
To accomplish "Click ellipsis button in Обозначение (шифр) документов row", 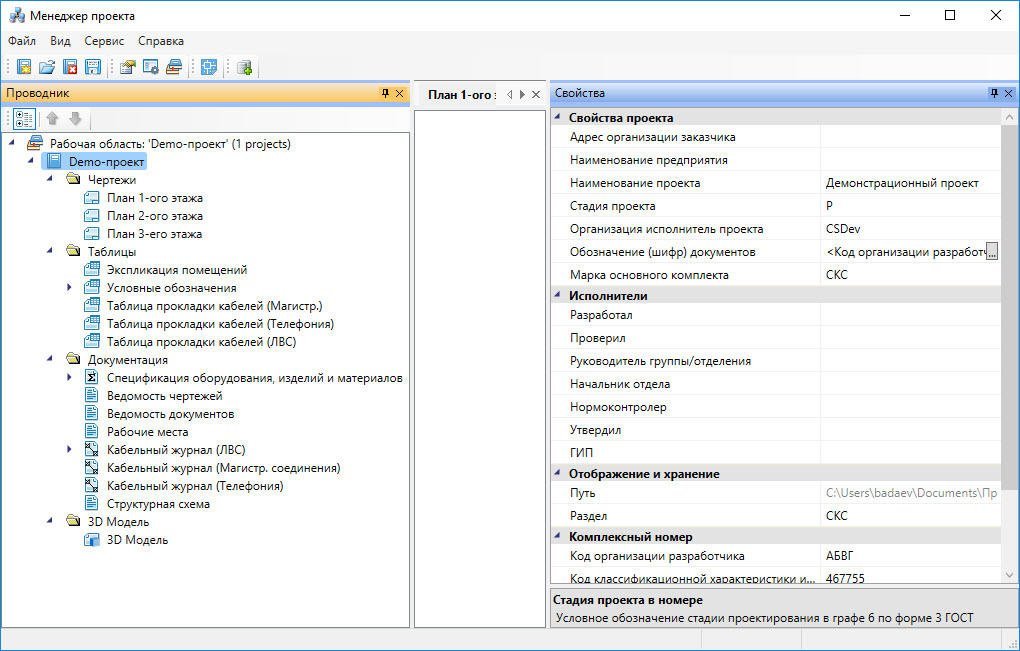I will (x=992, y=252).
